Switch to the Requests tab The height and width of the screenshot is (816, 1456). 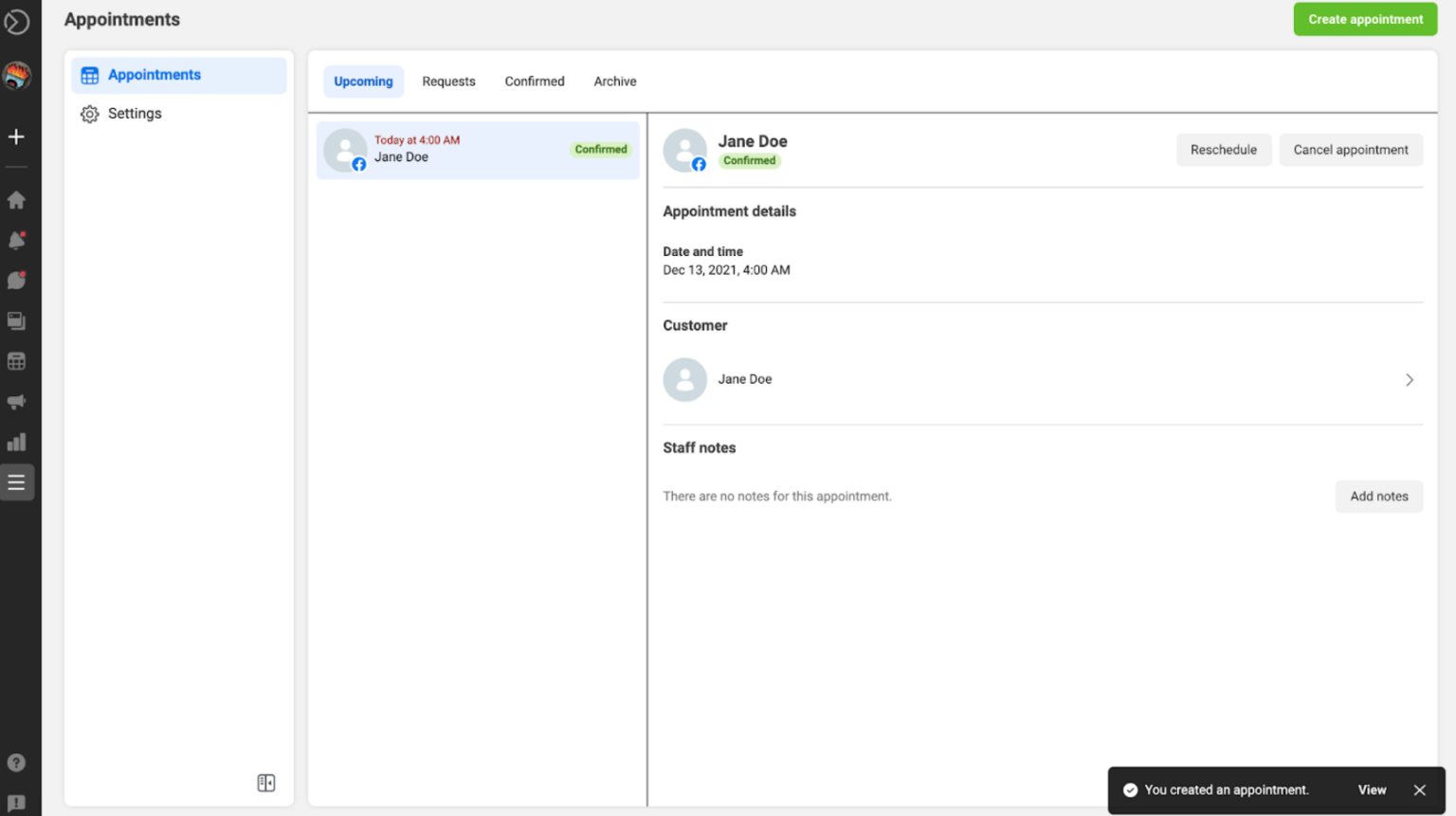click(448, 81)
